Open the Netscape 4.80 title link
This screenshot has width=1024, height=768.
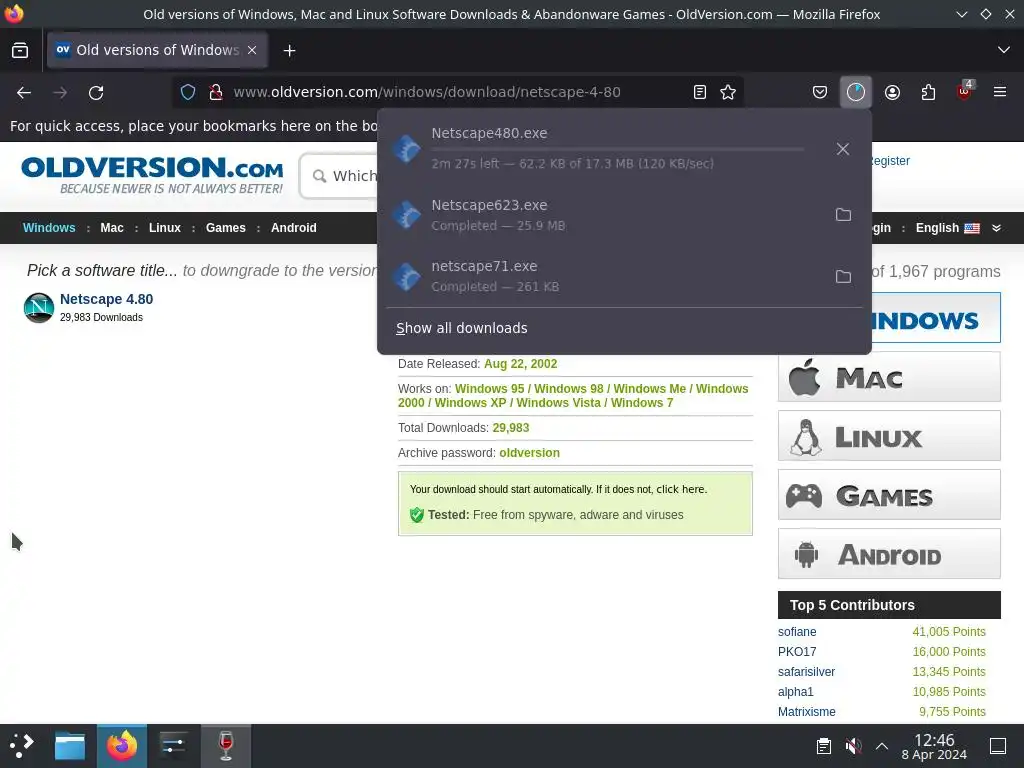tap(106, 299)
